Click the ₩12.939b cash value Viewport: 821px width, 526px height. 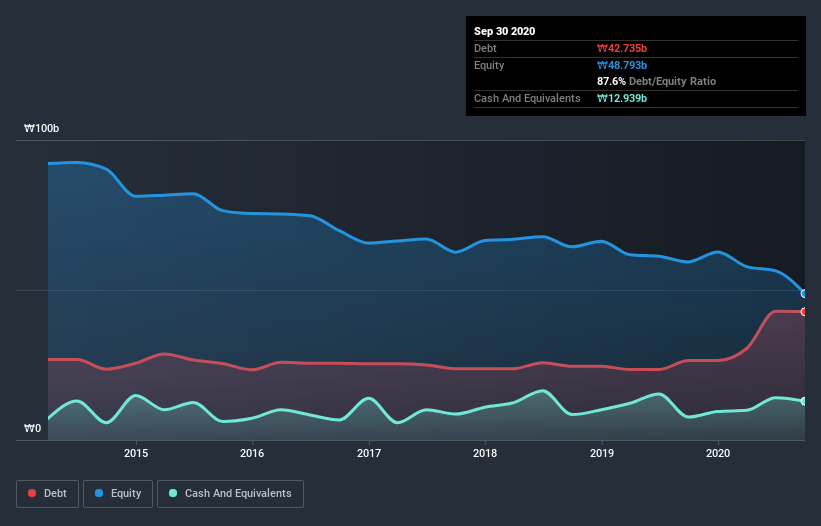622,98
